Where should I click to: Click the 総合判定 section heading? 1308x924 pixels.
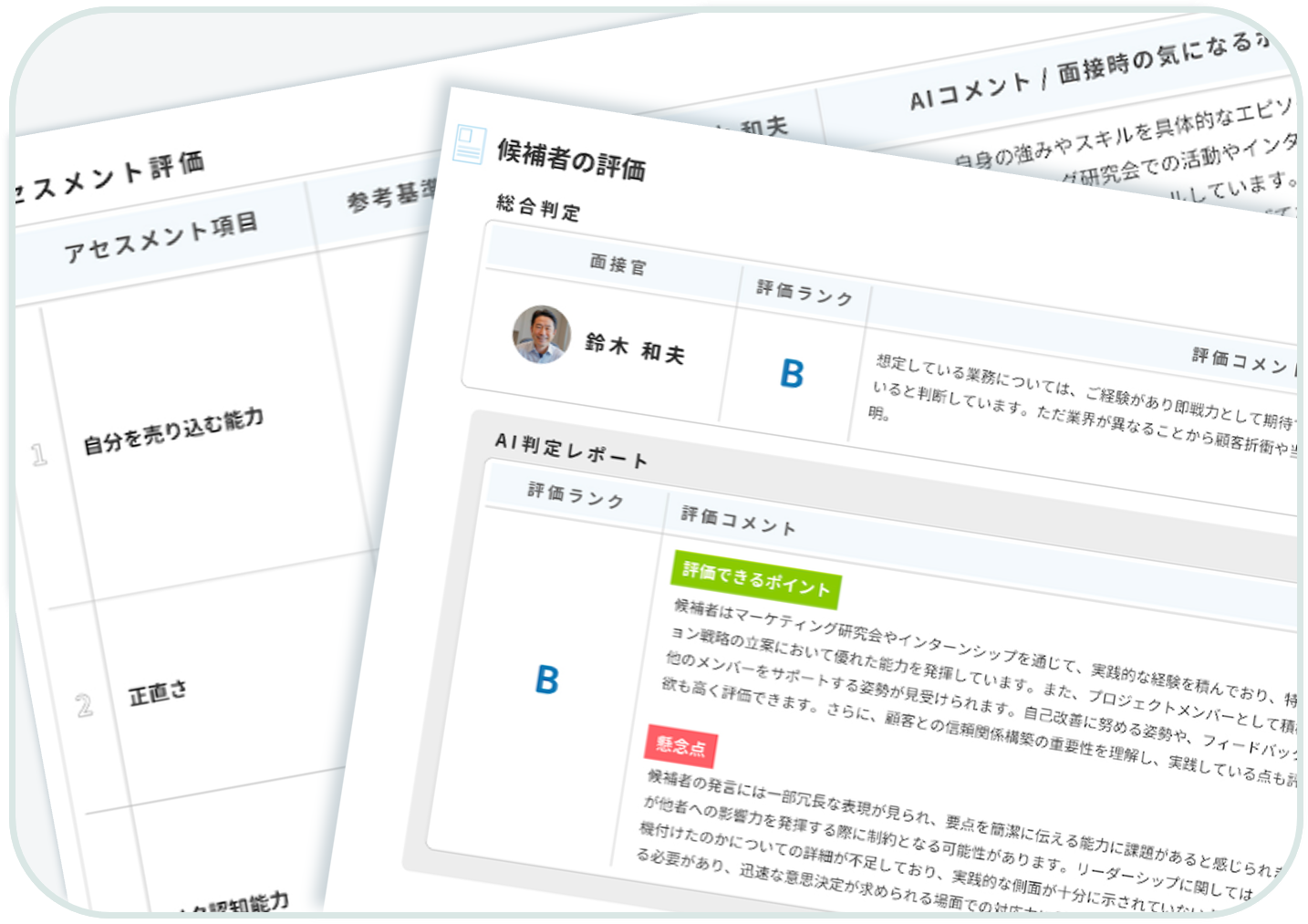tap(538, 207)
